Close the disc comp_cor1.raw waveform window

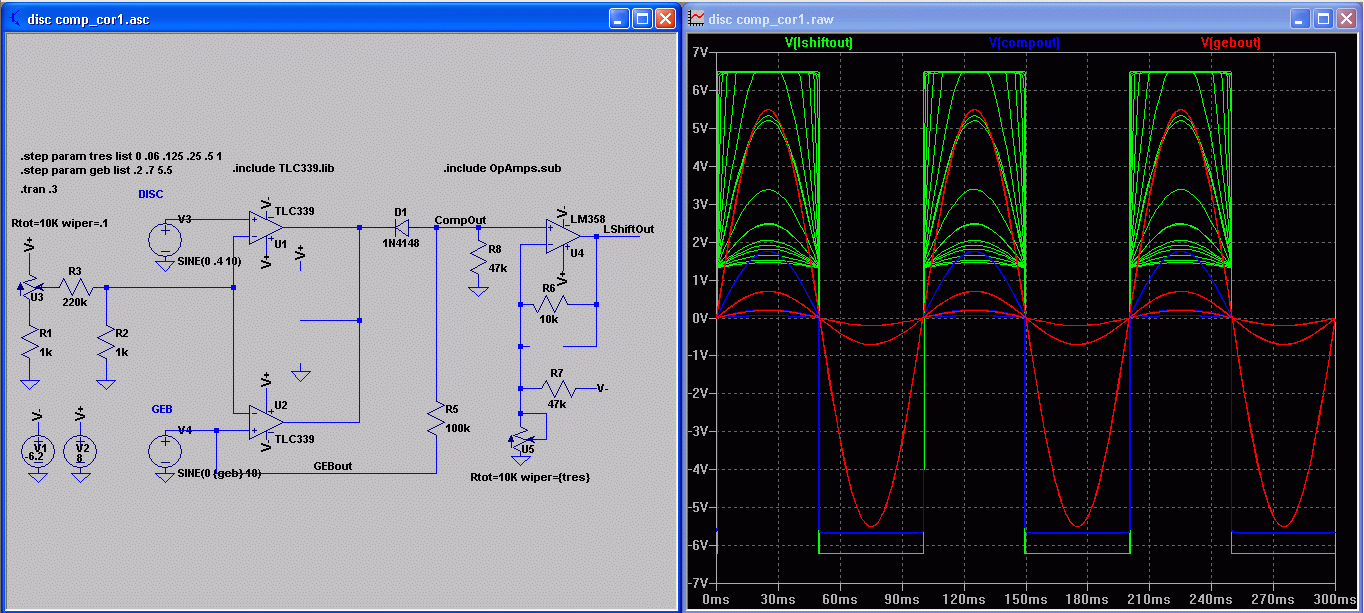(1347, 18)
